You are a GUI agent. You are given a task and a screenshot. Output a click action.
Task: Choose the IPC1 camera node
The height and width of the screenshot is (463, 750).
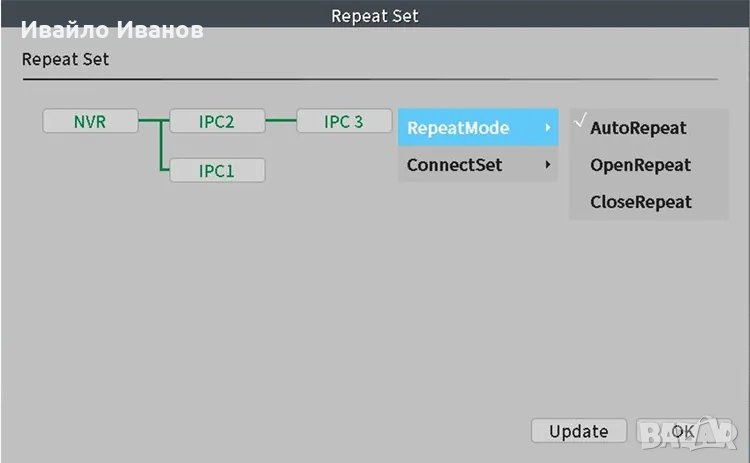[216, 171]
